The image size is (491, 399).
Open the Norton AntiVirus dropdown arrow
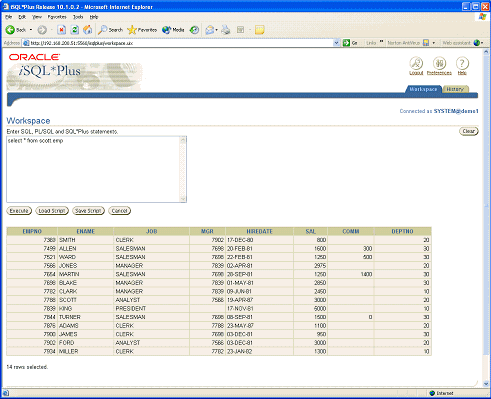[x=434, y=43]
